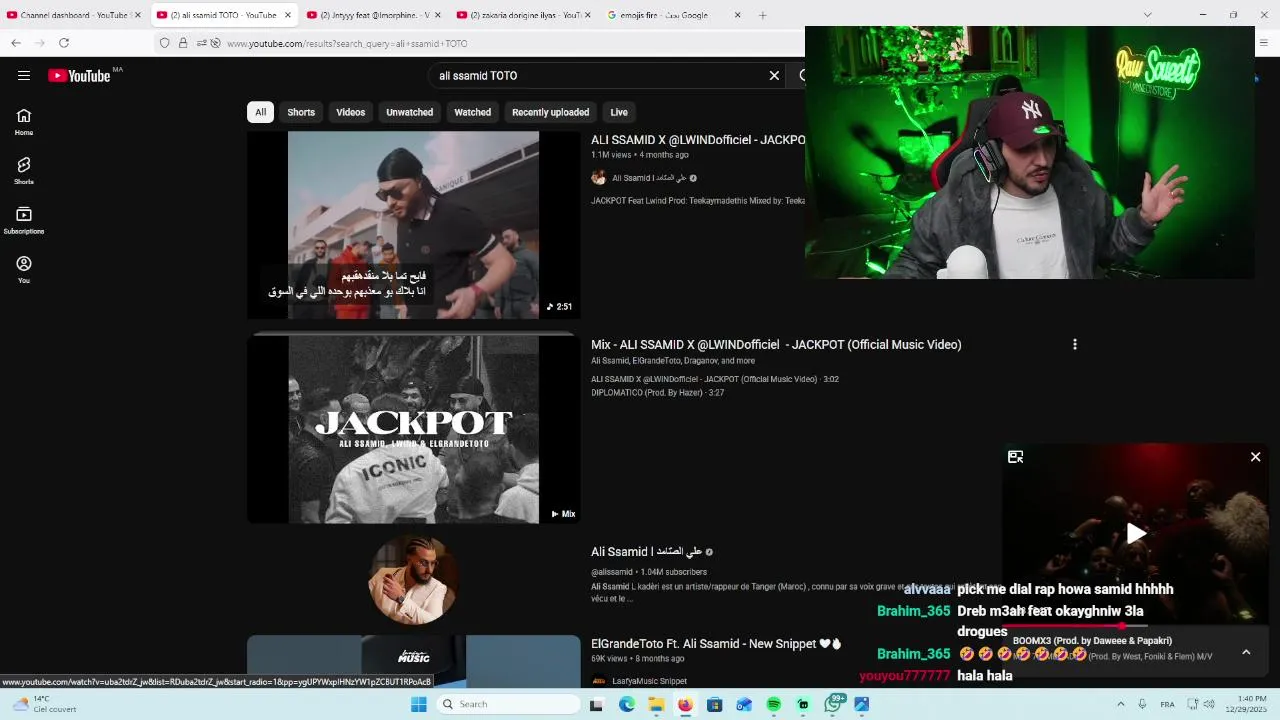The width and height of the screenshot is (1280, 720).
Task: Filter results by Recently uploaded
Action: 550,112
